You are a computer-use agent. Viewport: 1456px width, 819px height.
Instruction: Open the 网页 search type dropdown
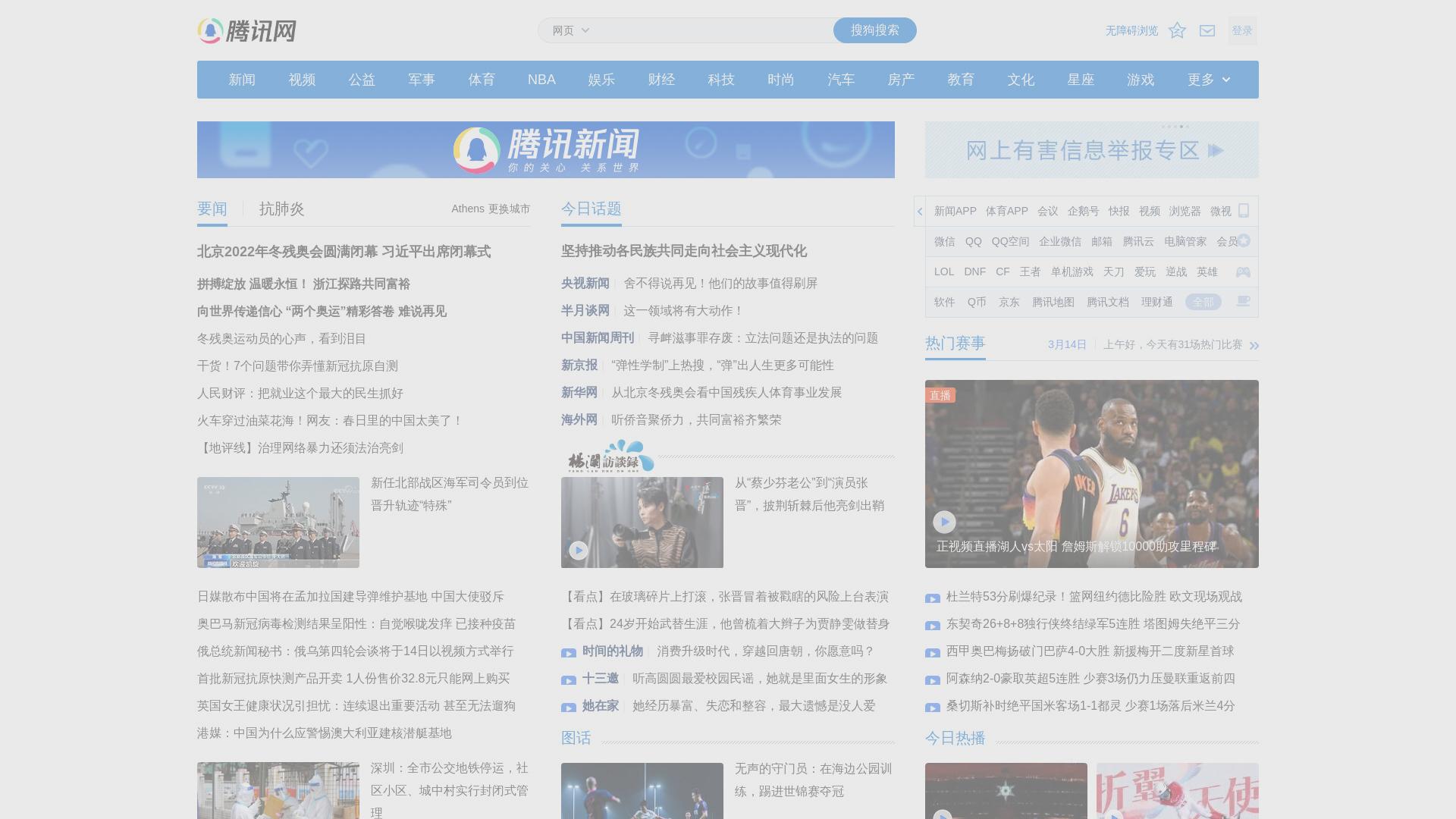pyautogui.click(x=570, y=30)
